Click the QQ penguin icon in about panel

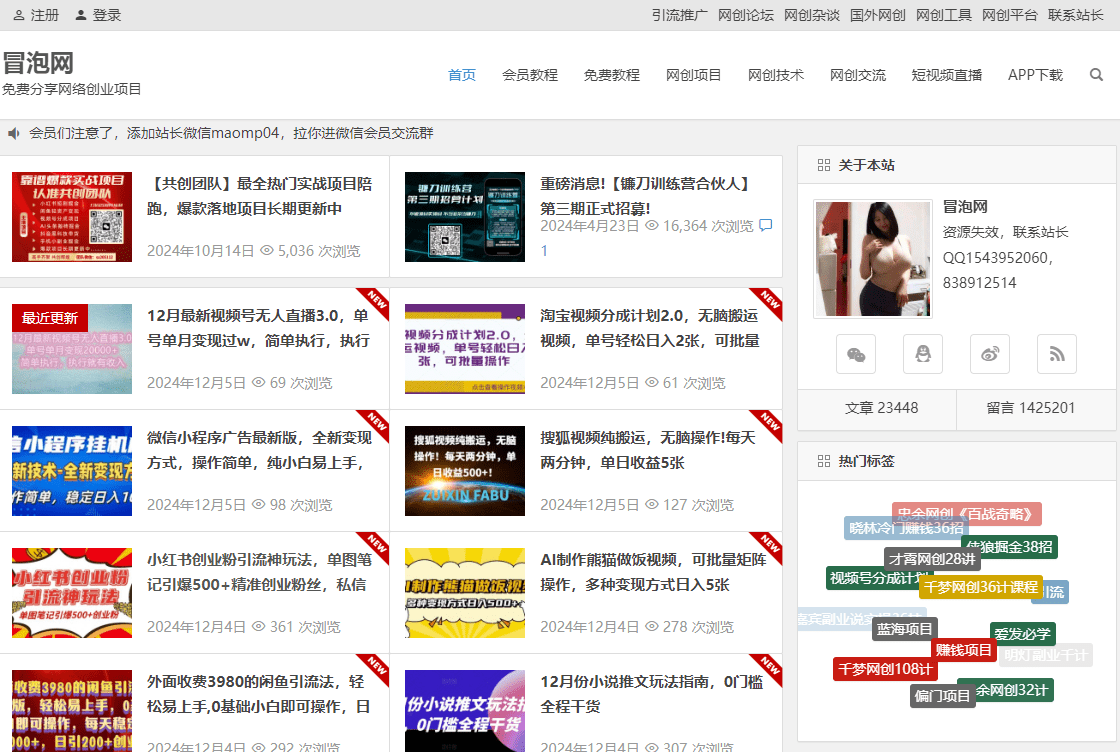coord(923,354)
